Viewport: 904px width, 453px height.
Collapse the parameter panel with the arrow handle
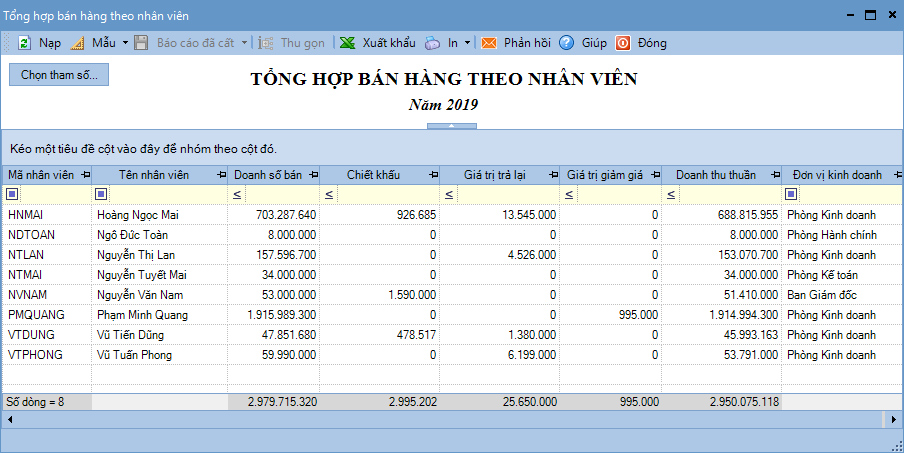pos(451,126)
